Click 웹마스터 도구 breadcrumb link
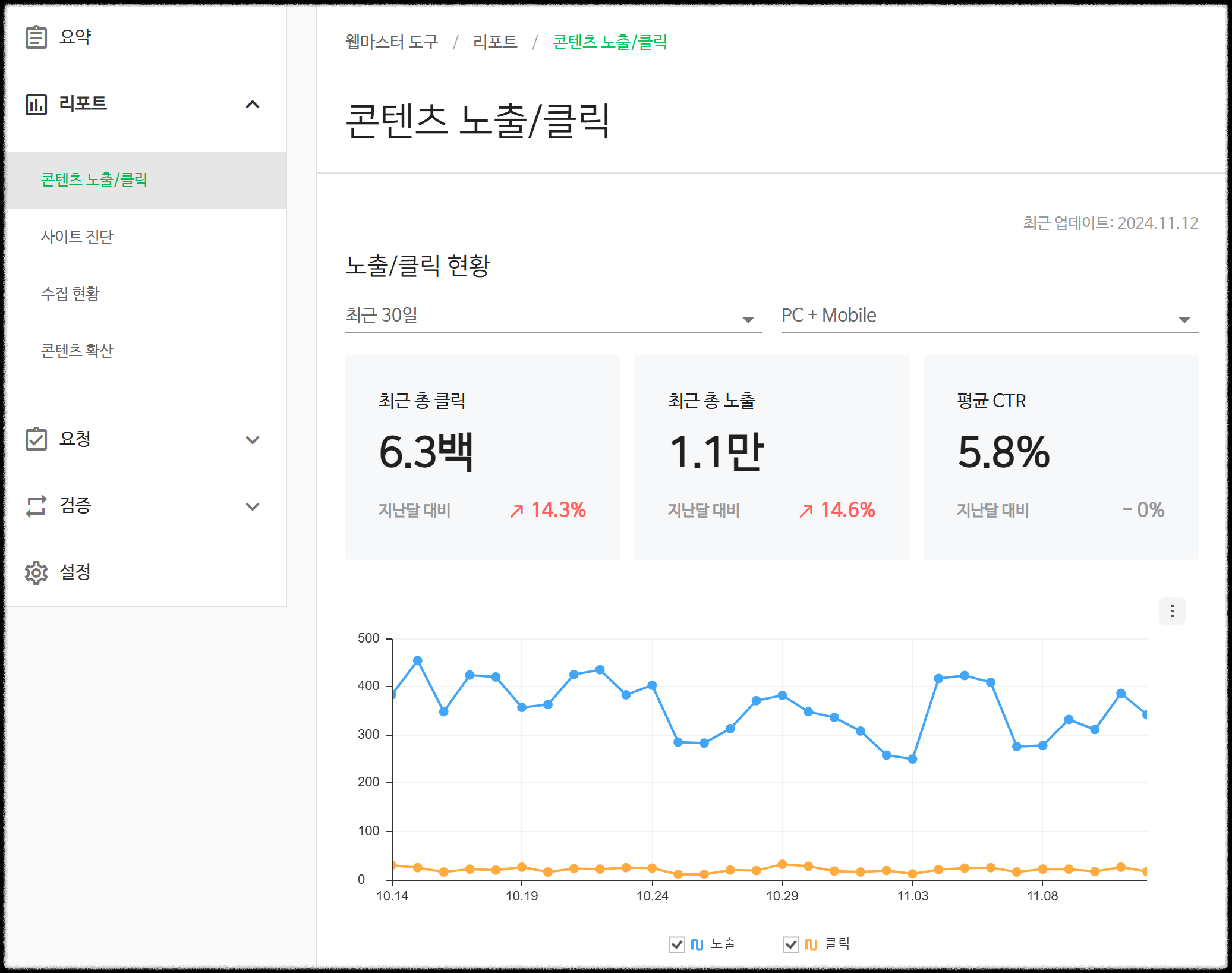 [x=392, y=42]
